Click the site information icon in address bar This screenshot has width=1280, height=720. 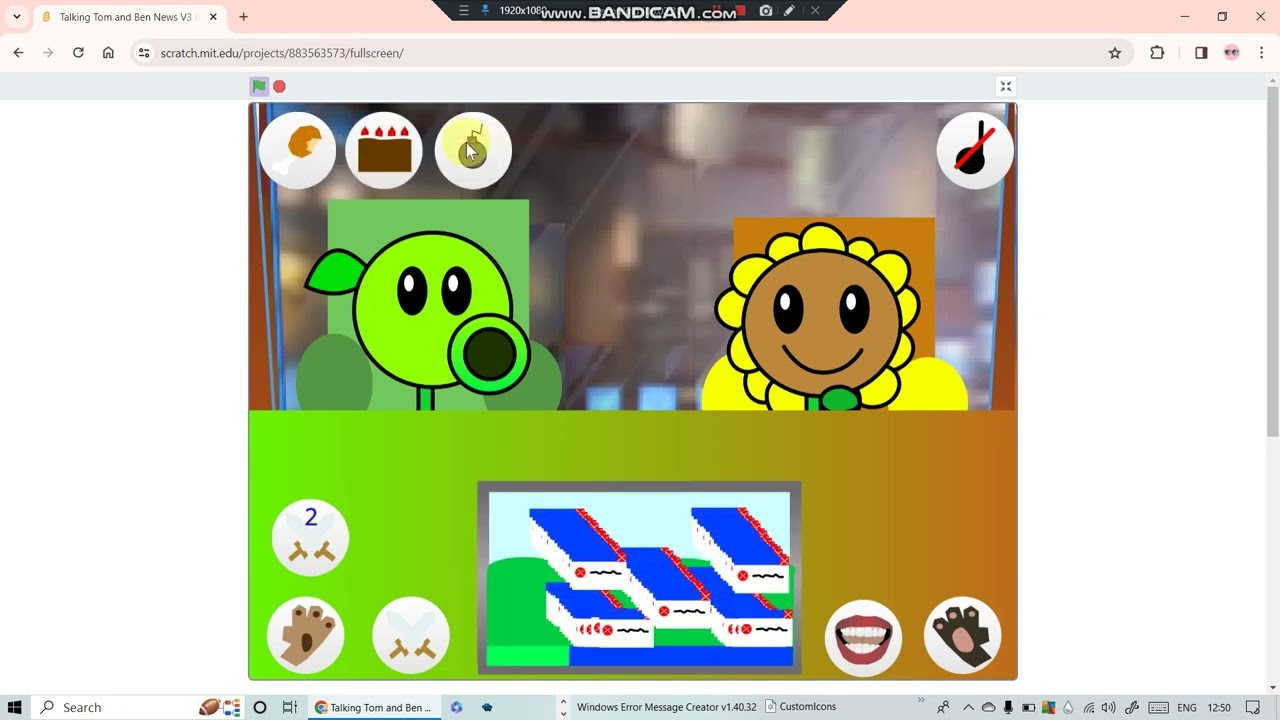[144, 53]
